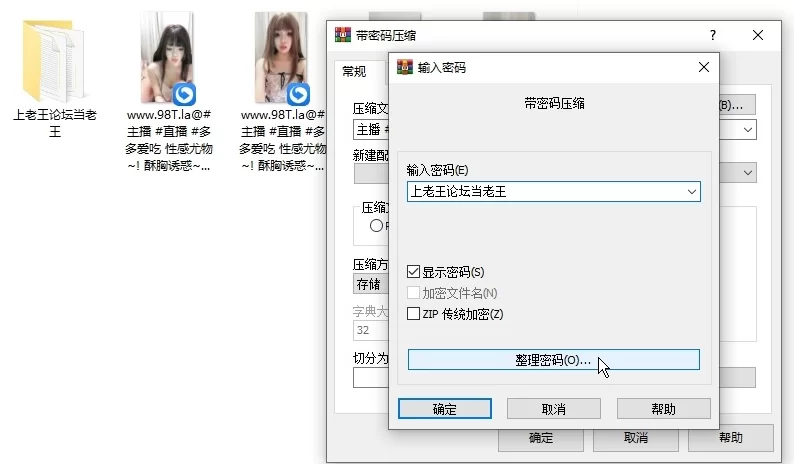Click 取消 in the 输入密码 dialog
Screen dimensions: 794x464
(553, 409)
